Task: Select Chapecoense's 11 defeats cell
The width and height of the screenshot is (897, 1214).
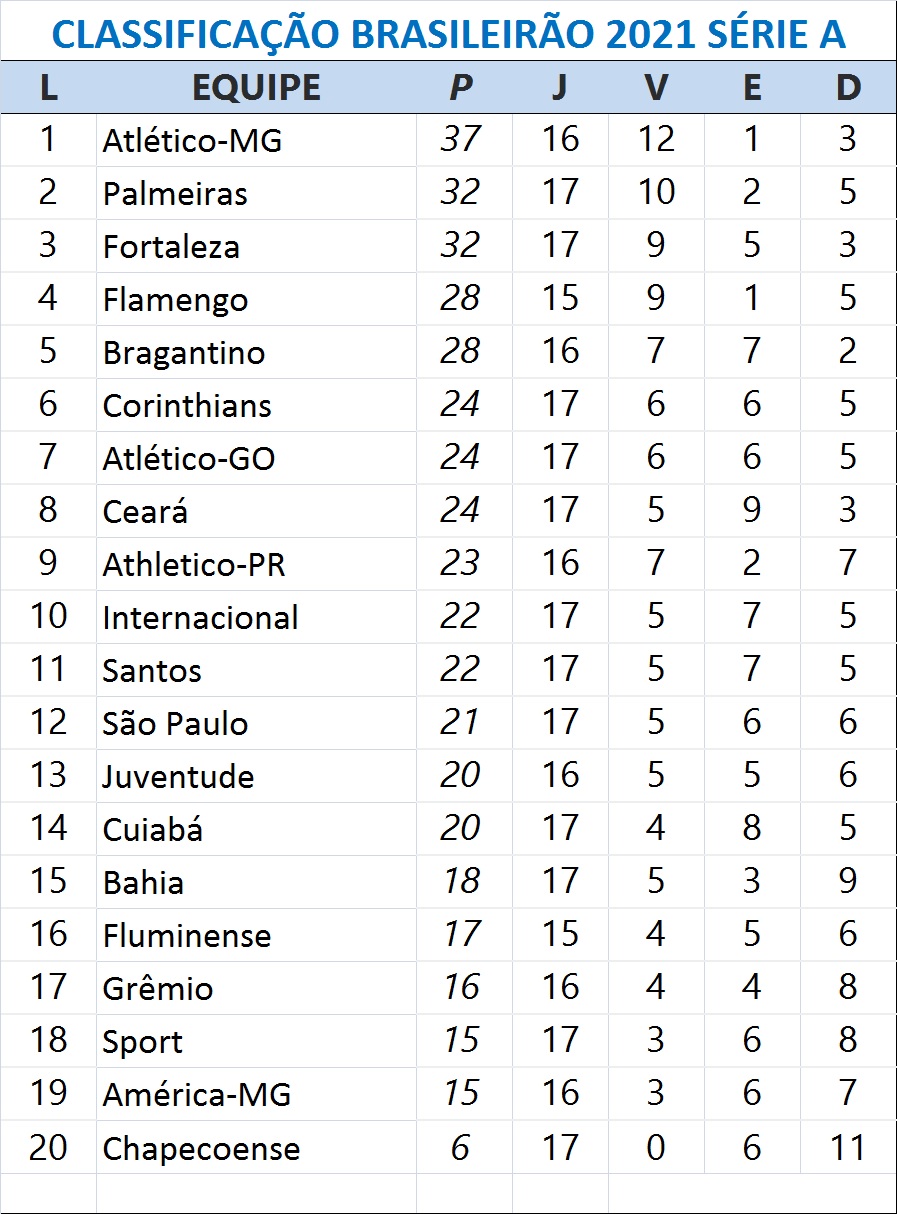Action: [x=848, y=1147]
